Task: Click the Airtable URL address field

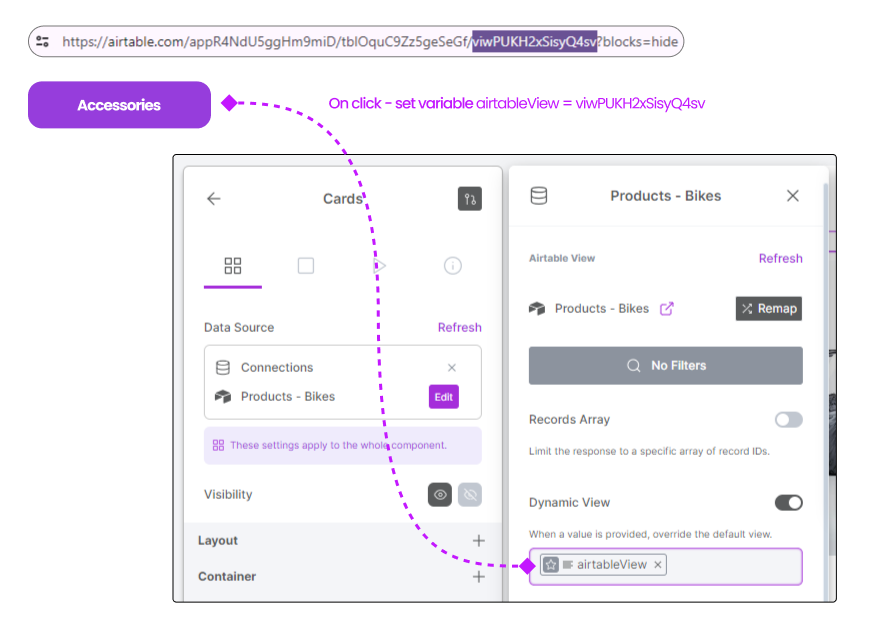Action: pos(356,41)
